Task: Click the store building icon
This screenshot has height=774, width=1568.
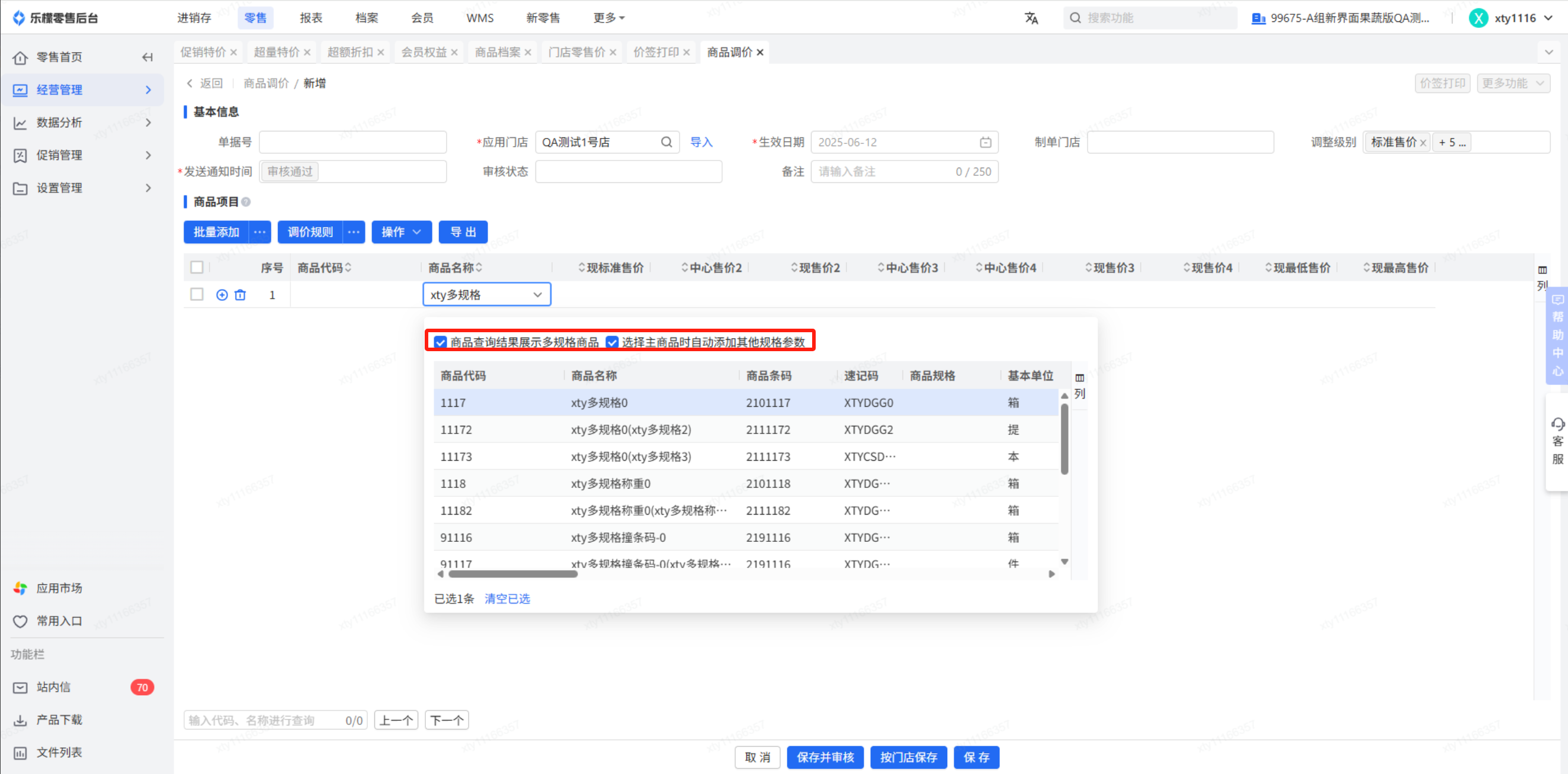Action: click(x=1258, y=18)
